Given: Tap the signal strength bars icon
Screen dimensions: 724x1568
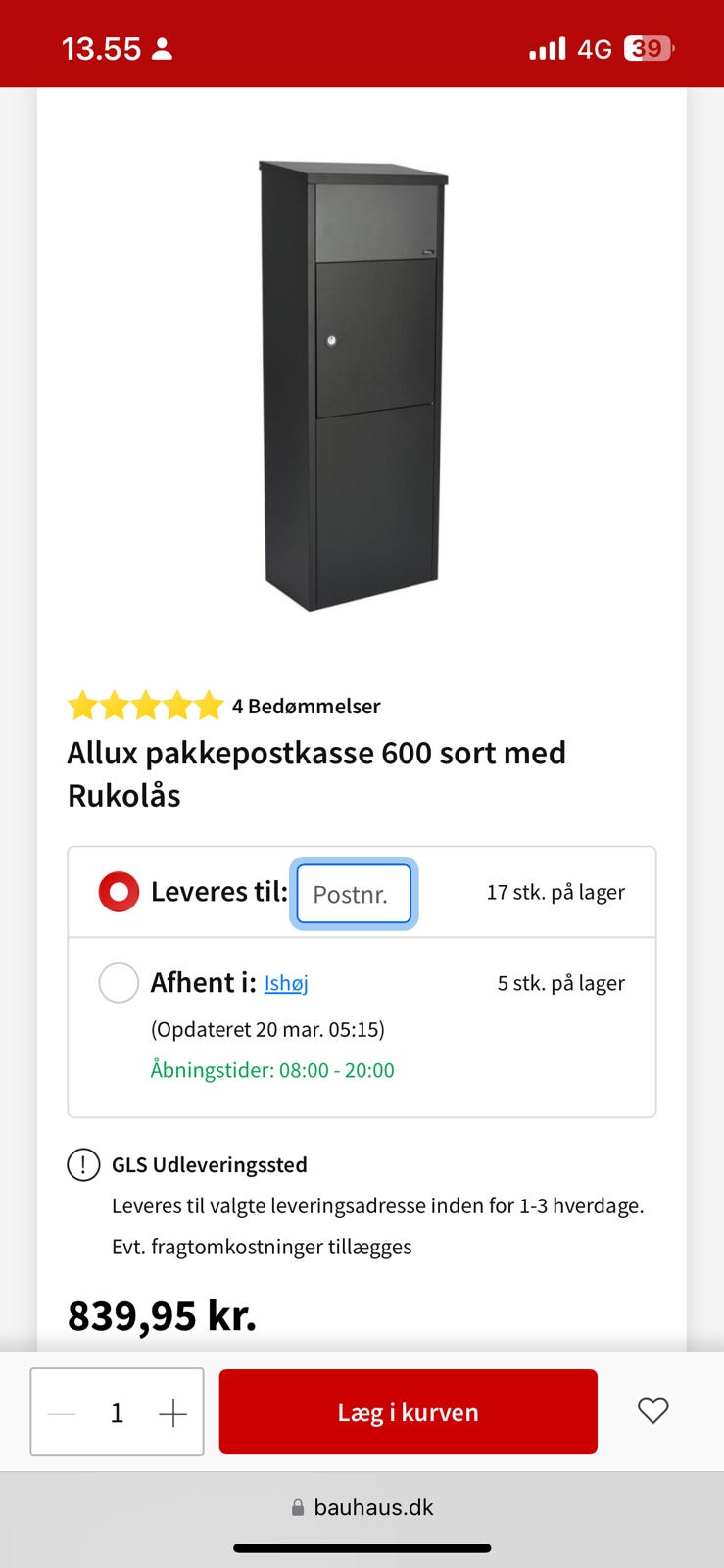Looking at the screenshot, I should pyautogui.click(x=548, y=48).
